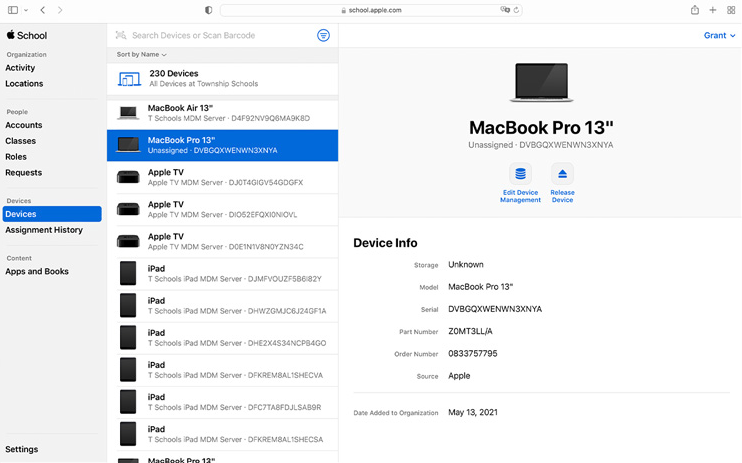Open the Share button in Safari
The height and width of the screenshot is (463, 742).
click(x=694, y=10)
